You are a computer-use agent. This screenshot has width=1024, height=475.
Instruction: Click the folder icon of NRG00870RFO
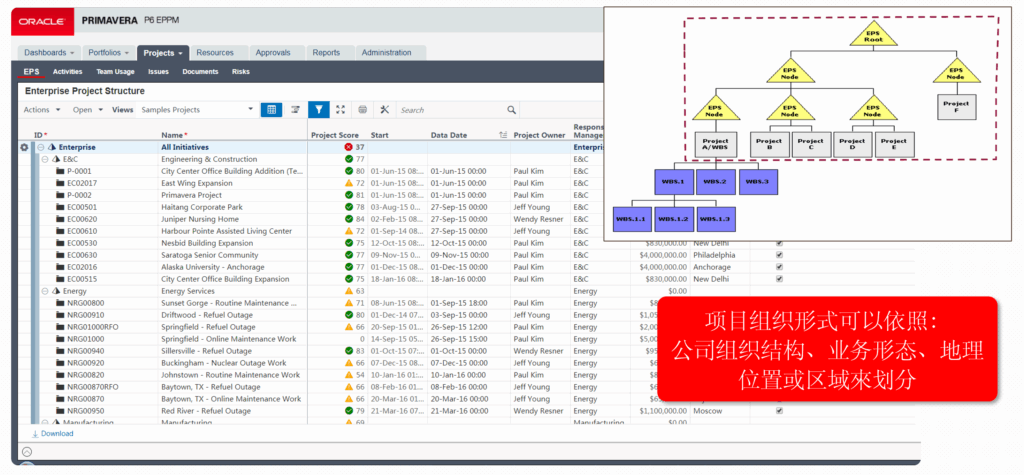pyautogui.click(x=60, y=387)
